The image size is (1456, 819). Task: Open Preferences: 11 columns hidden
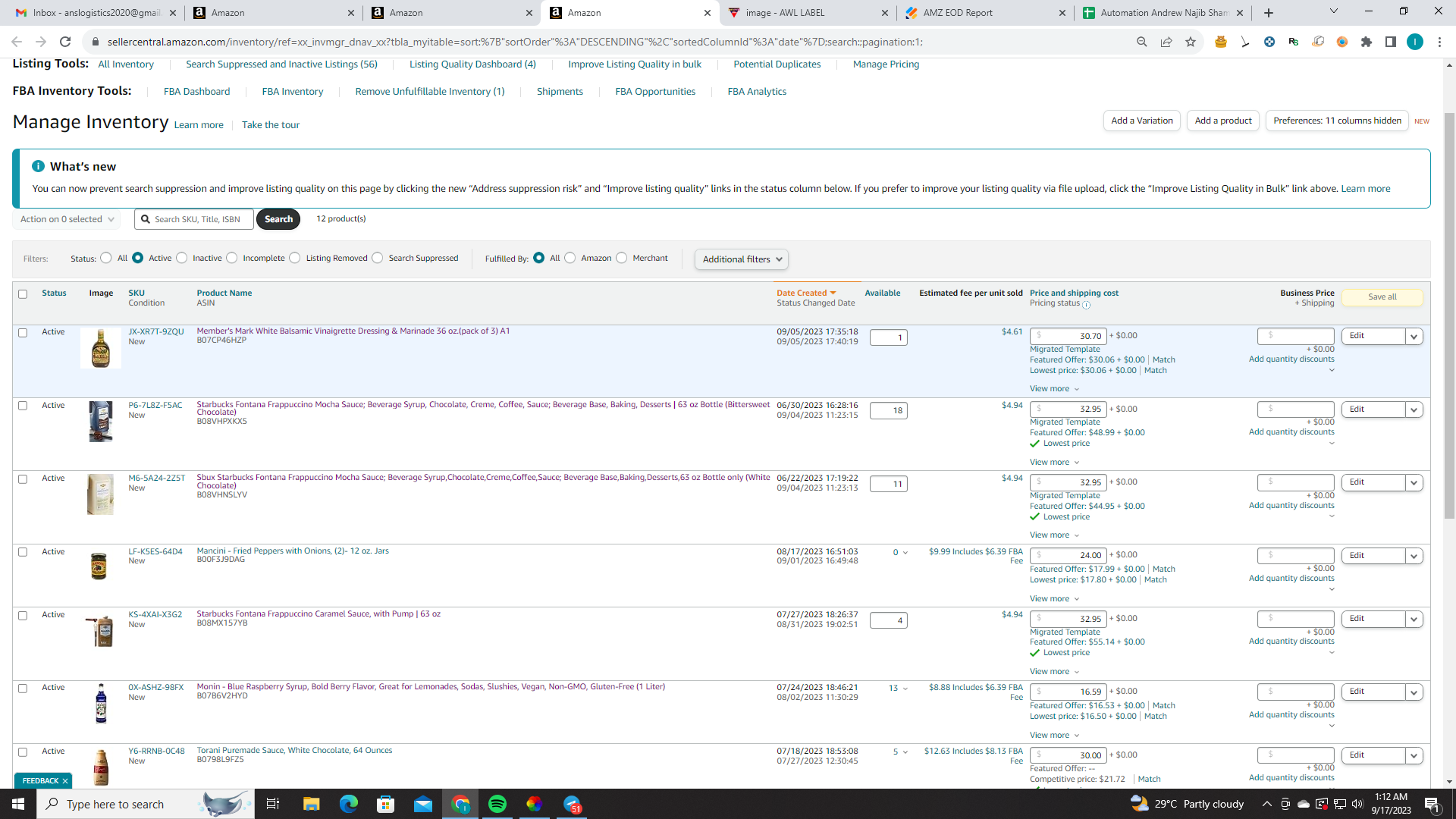(x=1337, y=121)
